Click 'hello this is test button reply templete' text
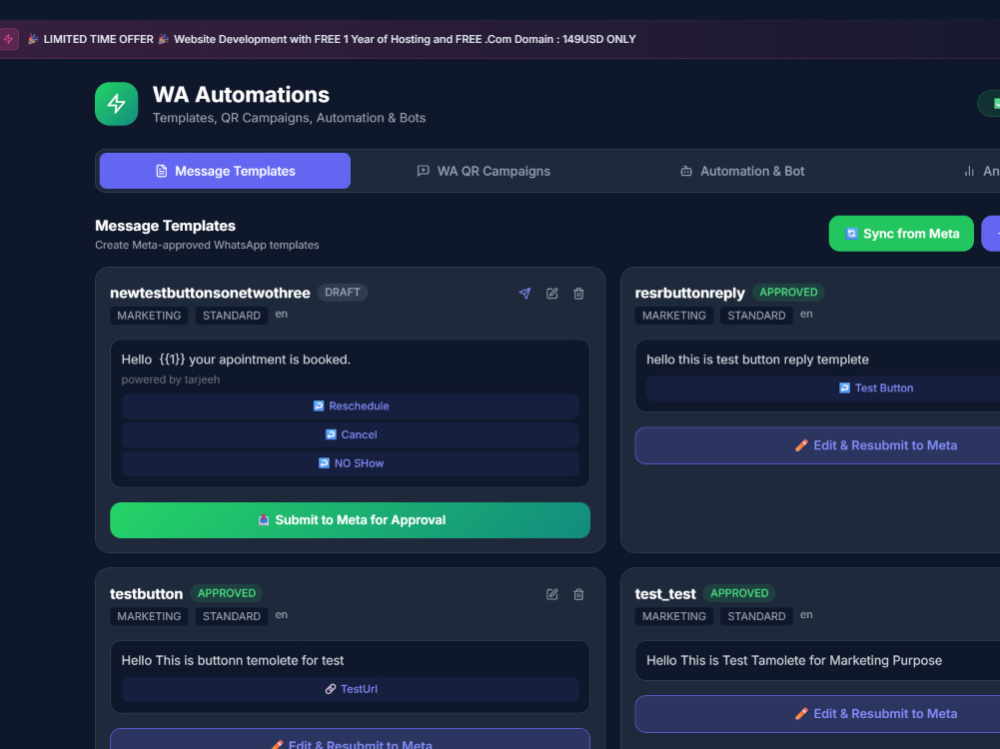 757,359
